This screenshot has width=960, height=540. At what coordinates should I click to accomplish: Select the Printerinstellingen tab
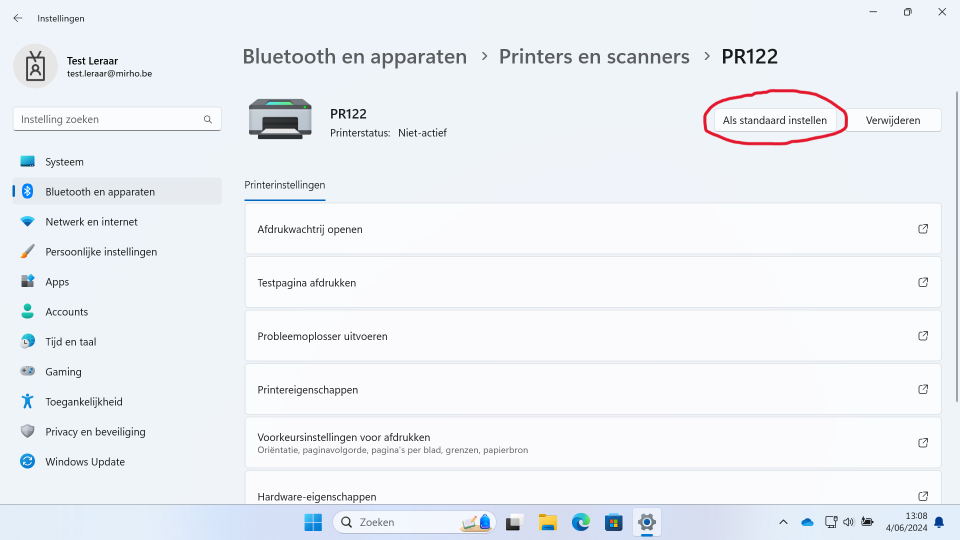click(284, 185)
